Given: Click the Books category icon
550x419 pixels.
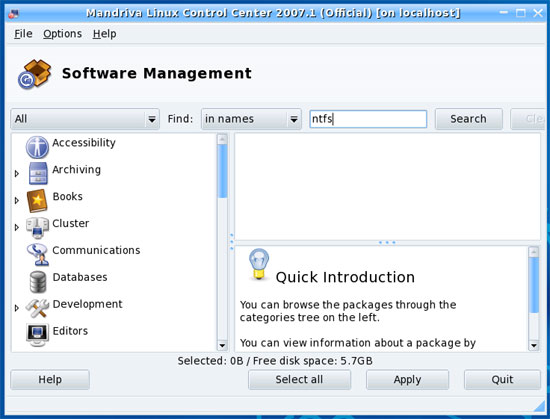Looking at the screenshot, I should point(37,201).
